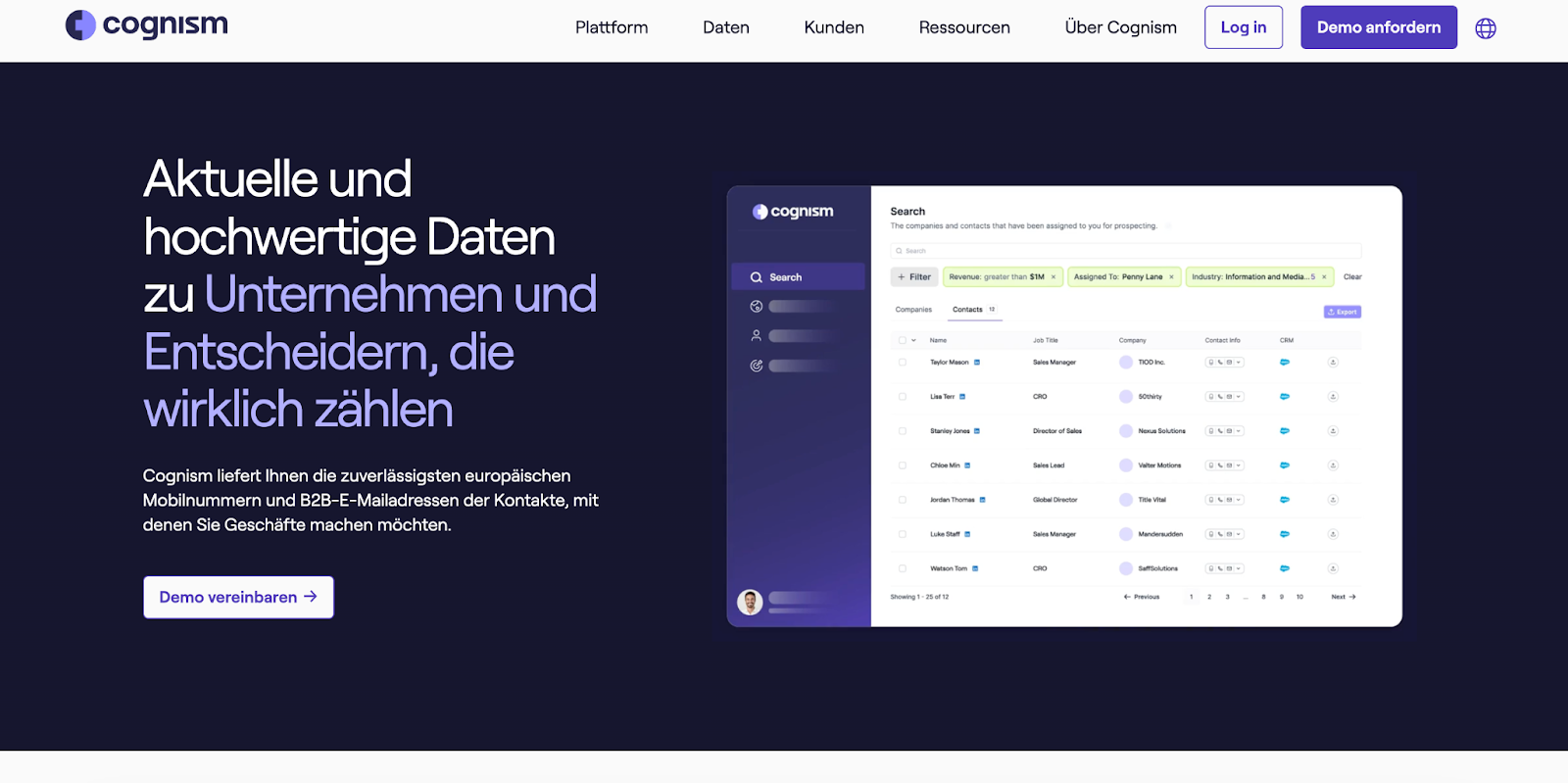Go to the Previous page
This screenshot has height=783, width=1568.
pyautogui.click(x=1142, y=597)
